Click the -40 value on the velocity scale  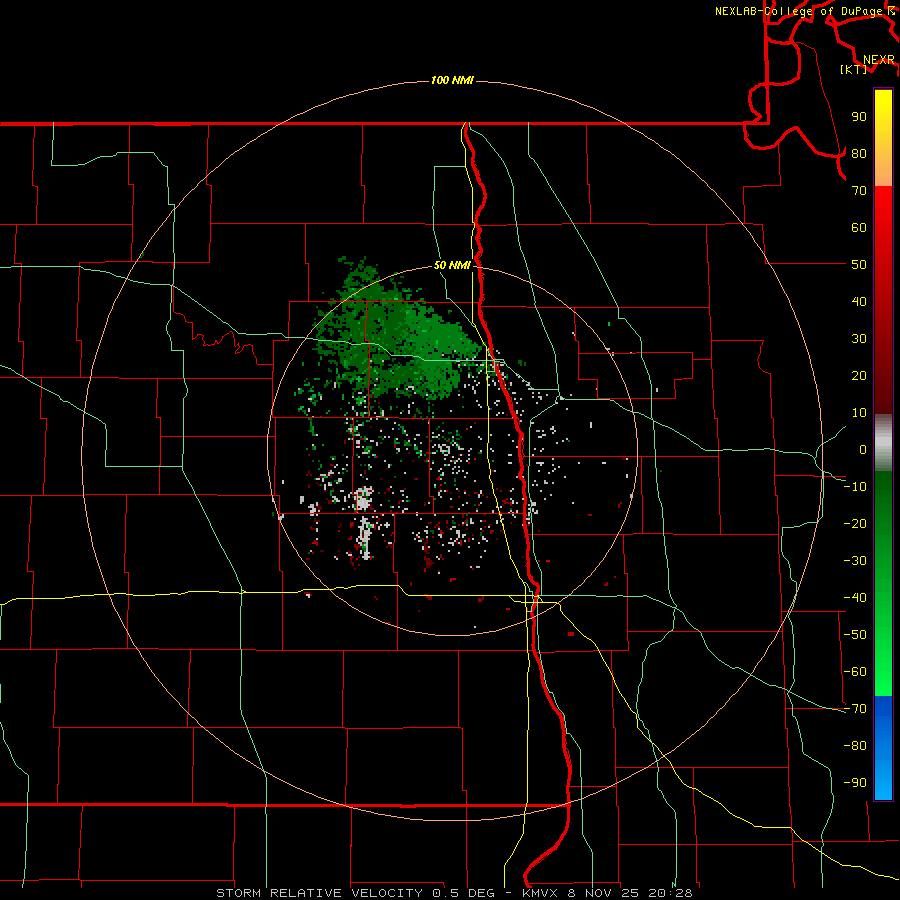click(x=855, y=598)
